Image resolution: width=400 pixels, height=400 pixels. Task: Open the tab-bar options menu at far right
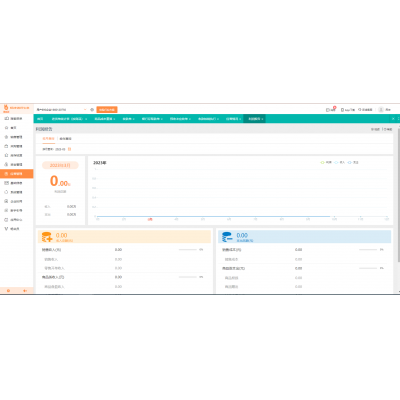pos(398,119)
